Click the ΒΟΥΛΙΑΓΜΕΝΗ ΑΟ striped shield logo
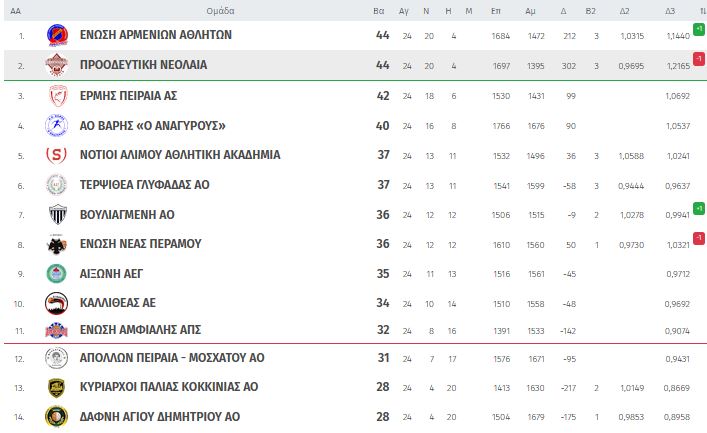 click(57, 214)
